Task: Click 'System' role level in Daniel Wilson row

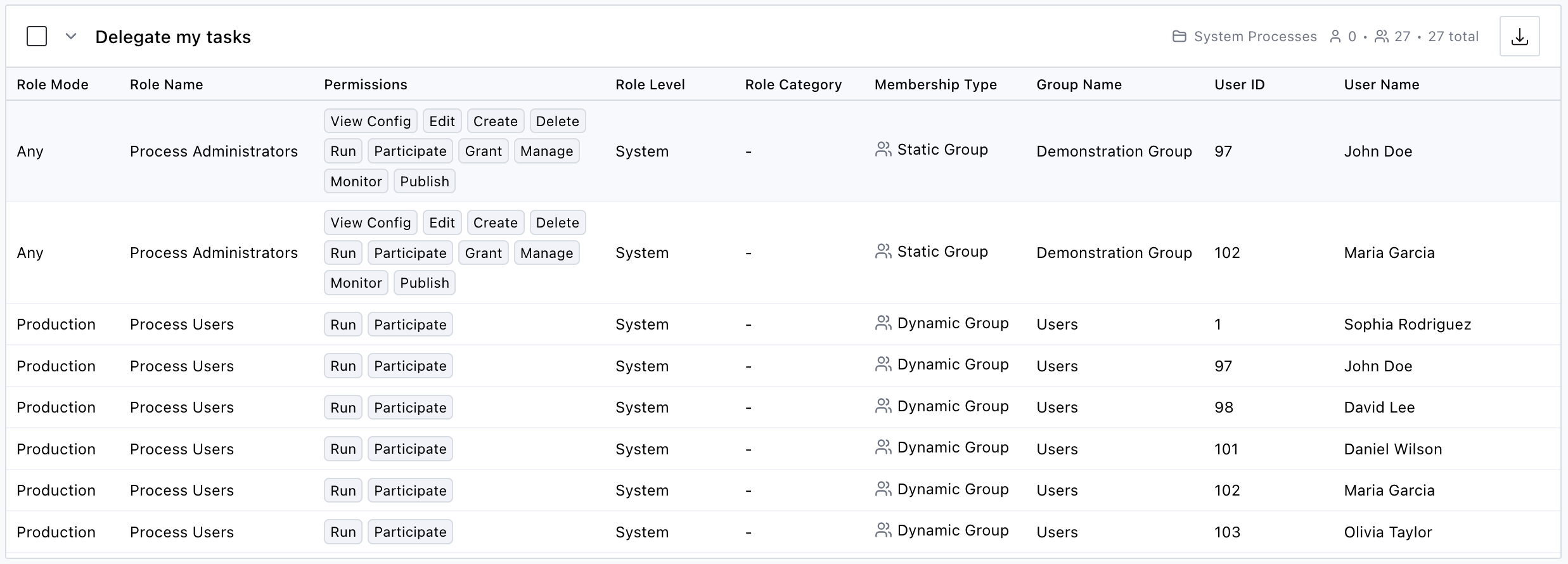Action: pyautogui.click(x=642, y=449)
